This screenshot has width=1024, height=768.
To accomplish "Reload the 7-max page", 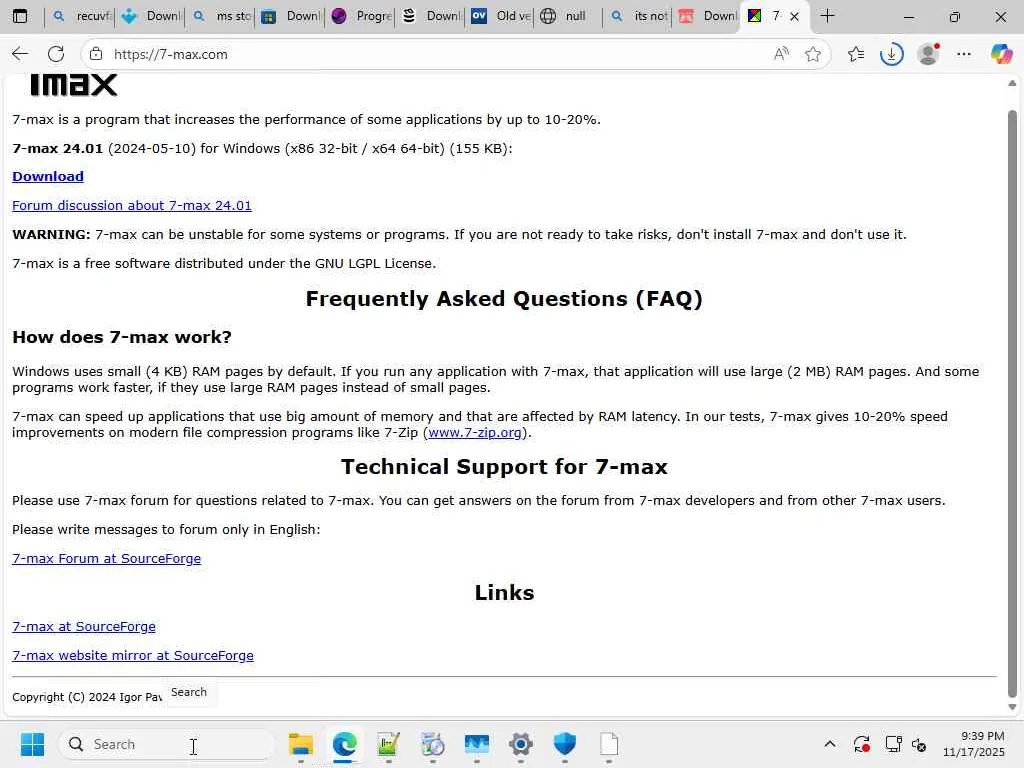I will click(x=56, y=54).
